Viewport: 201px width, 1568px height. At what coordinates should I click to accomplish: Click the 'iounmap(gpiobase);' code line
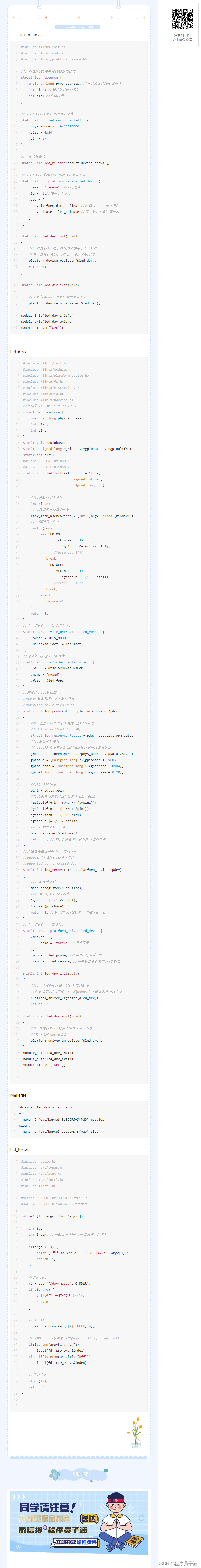tap(48, 906)
